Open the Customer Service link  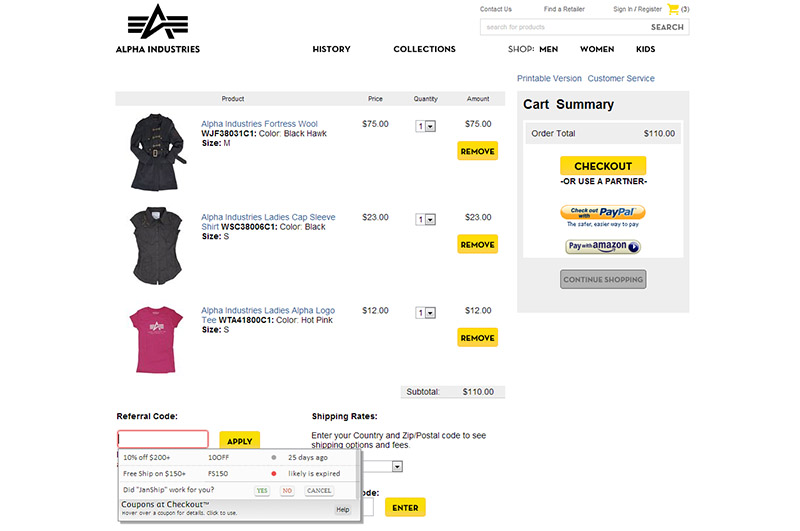pyautogui.click(x=621, y=79)
